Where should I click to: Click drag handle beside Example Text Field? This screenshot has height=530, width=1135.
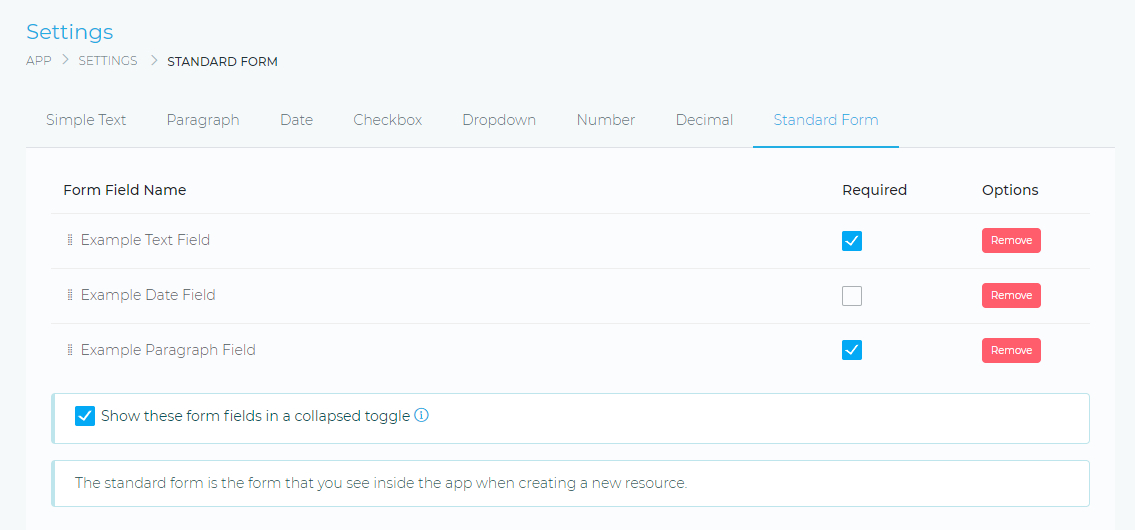(x=70, y=240)
